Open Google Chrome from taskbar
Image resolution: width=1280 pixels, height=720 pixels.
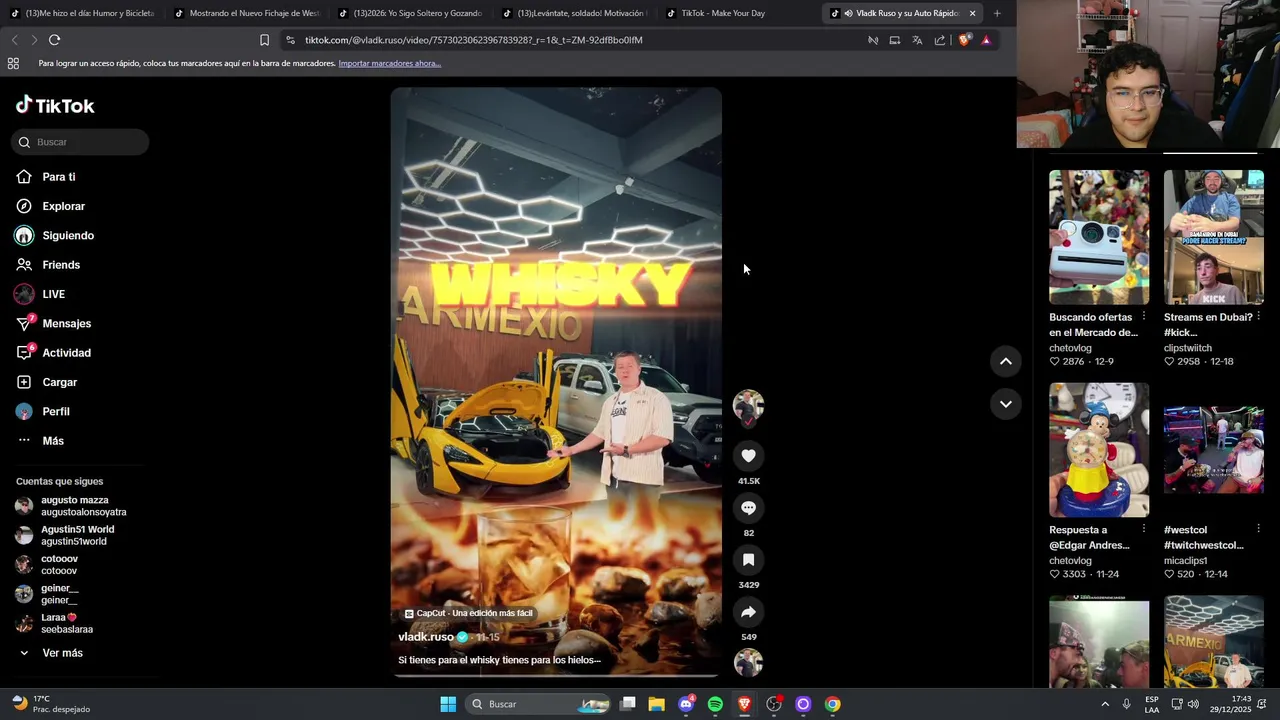[x=832, y=704]
